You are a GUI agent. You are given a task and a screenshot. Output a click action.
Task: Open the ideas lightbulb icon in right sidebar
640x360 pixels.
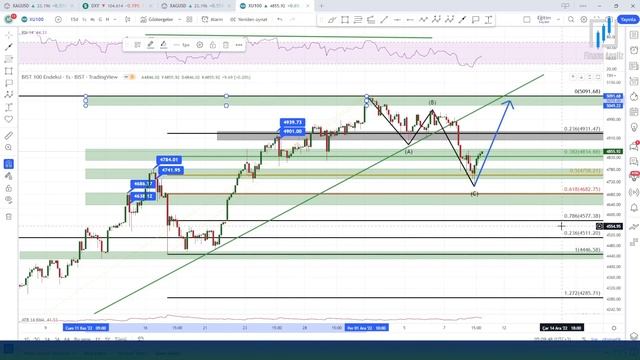(x=634, y=127)
